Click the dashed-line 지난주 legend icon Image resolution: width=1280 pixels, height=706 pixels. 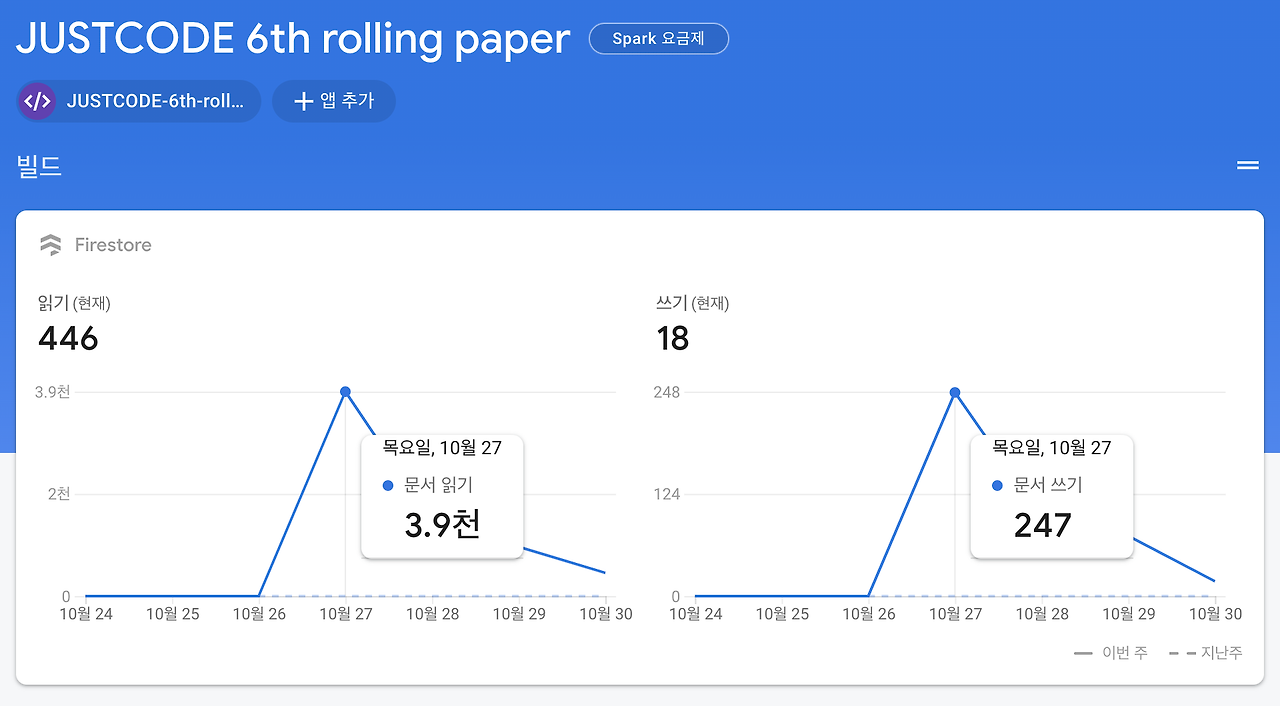coord(1182,652)
